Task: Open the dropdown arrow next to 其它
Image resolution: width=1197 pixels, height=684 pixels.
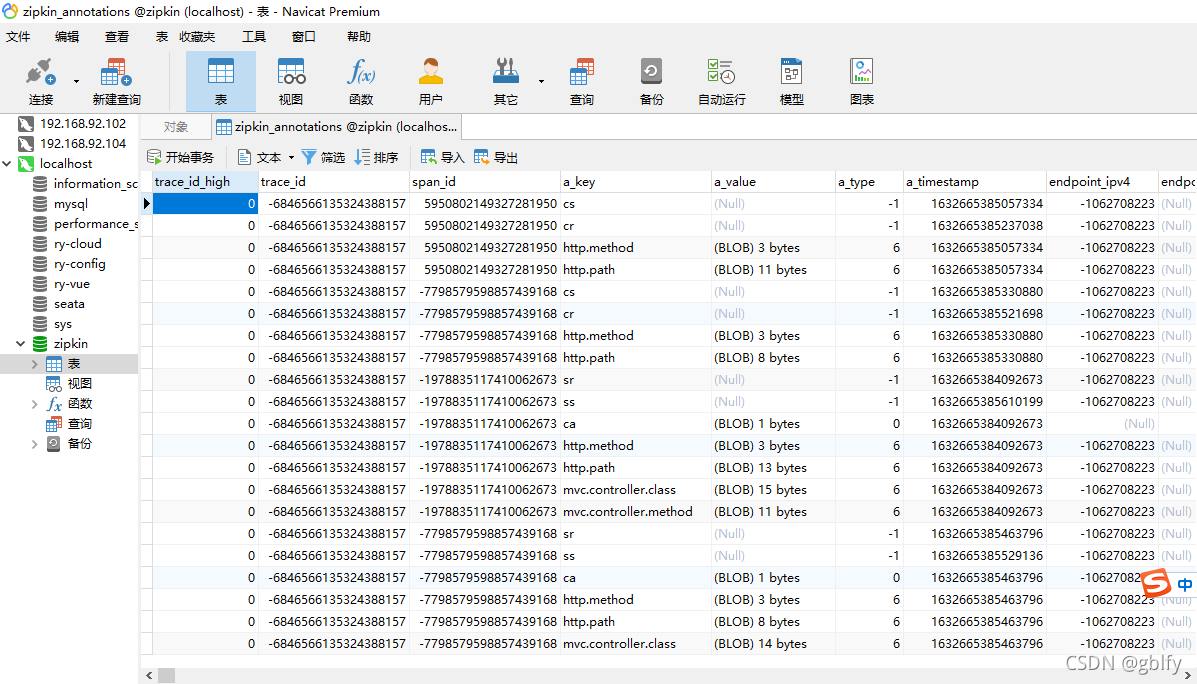Action: coord(541,81)
